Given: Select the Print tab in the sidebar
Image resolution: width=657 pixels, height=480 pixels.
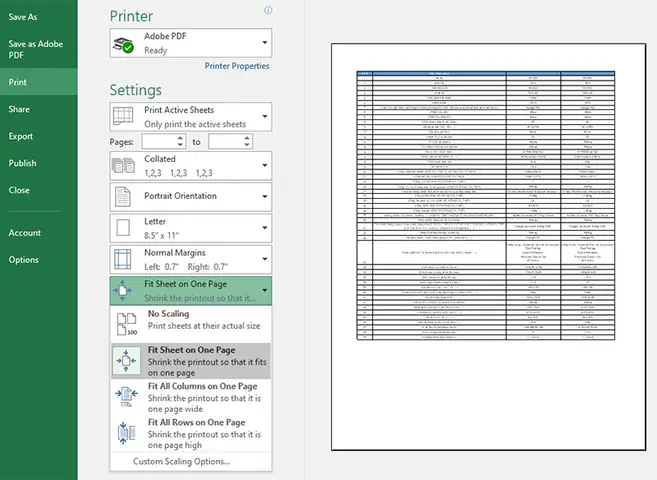Looking at the screenshot, I should pyautogui.click(x=39, y=82).
